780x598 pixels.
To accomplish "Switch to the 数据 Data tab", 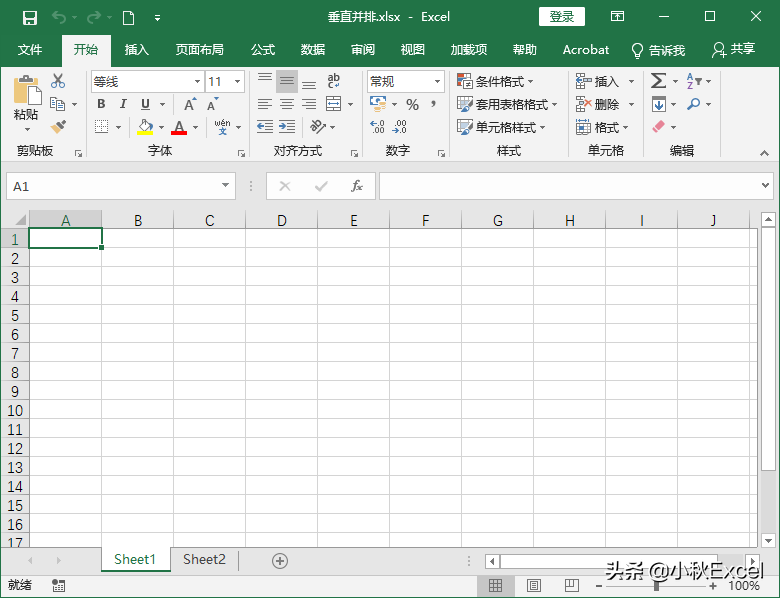I will click(x=312, y=50).
